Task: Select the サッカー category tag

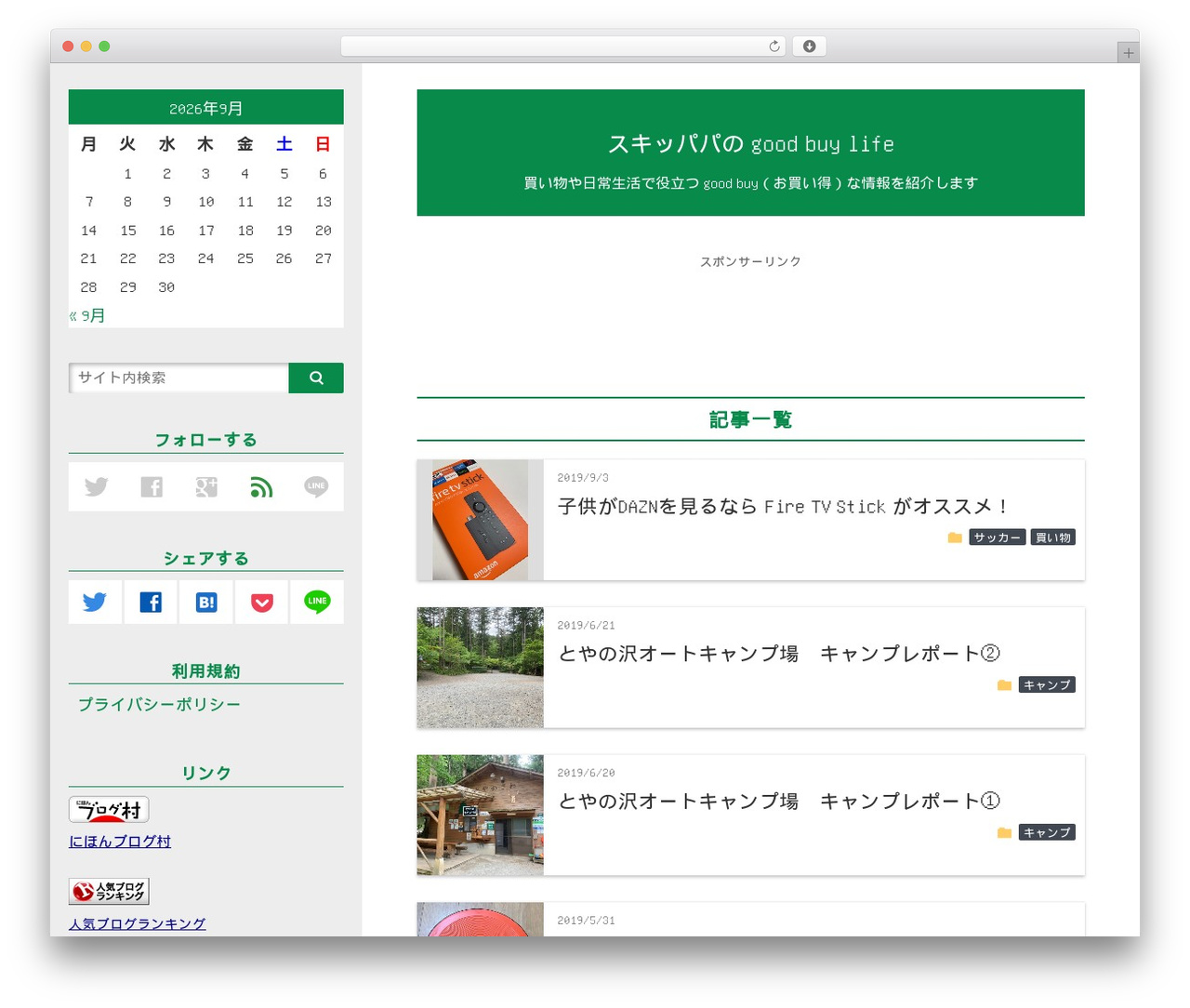Action: (998, 537)
